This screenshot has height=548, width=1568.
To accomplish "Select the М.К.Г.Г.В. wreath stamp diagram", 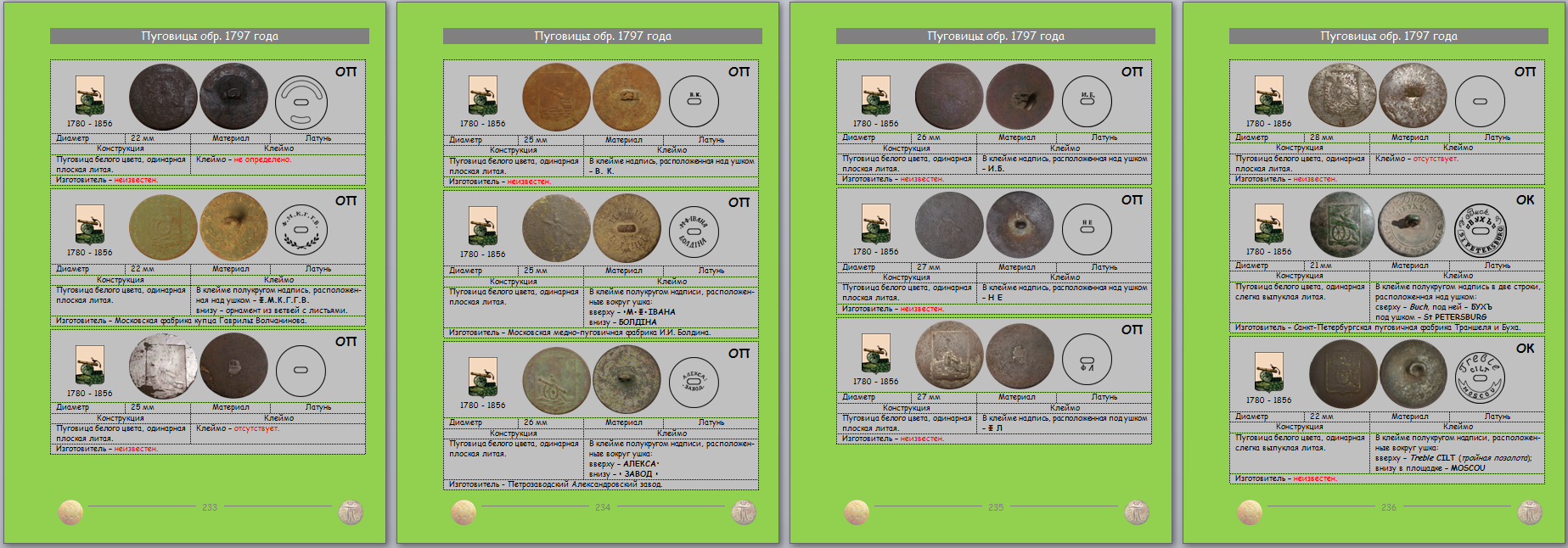I will click(301, 229).
